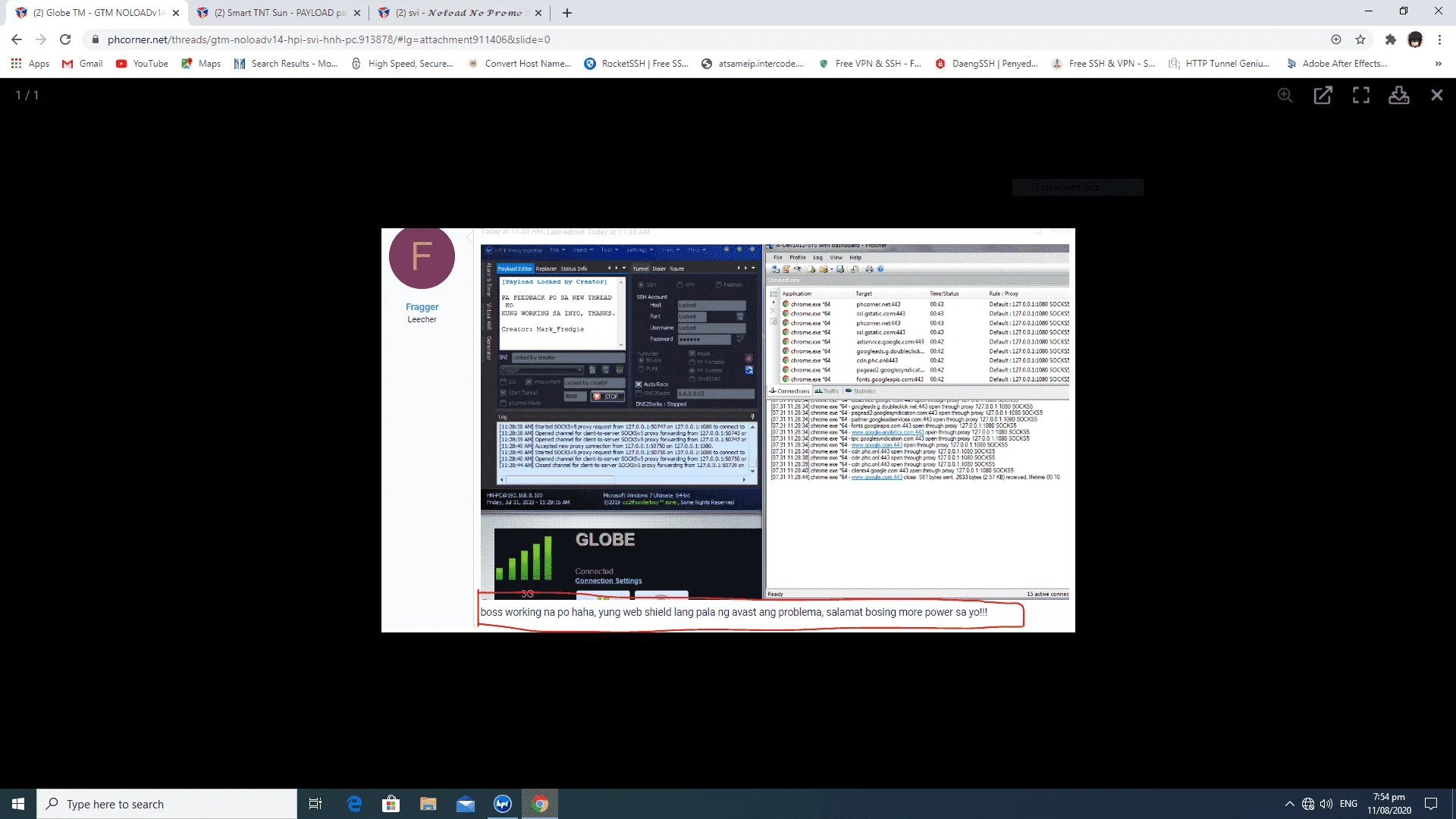The width and height of the screenshot is (1456, 819).
Task: Open the Extensions puzzle menu
Action: click(x=1390, y=39)
